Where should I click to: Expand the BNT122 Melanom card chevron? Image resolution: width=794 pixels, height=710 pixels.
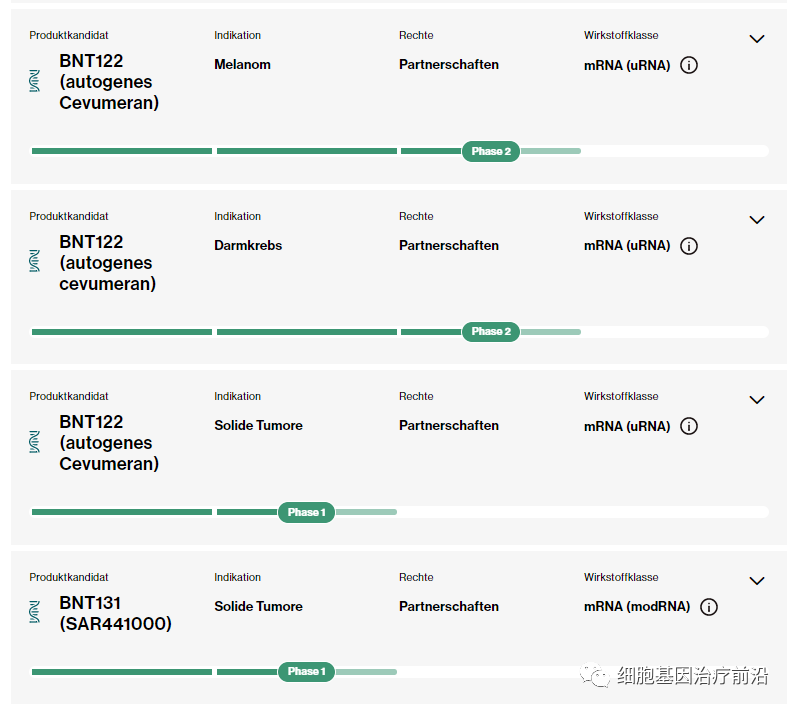tap(757, 39)
